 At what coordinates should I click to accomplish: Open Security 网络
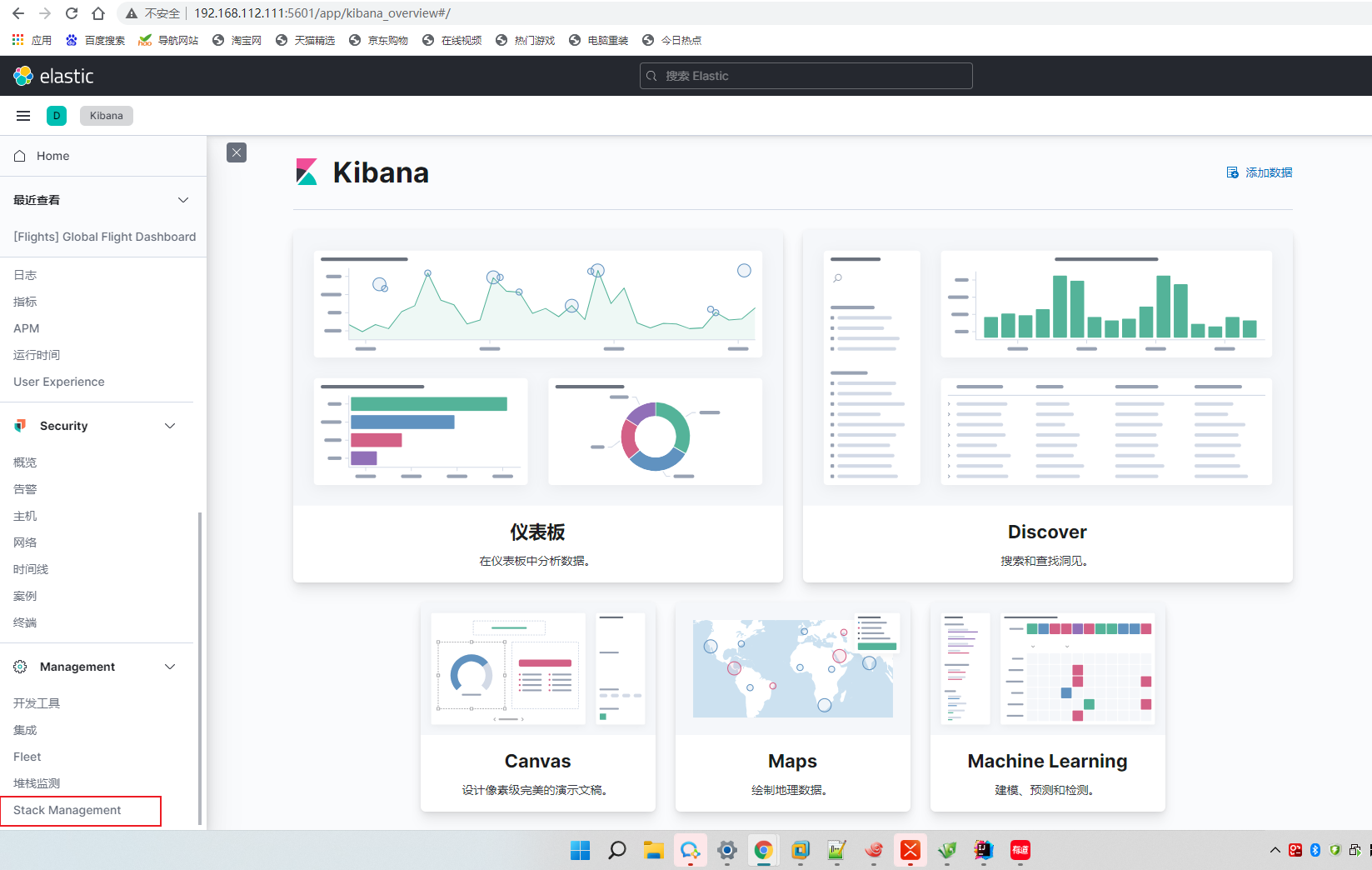point(25,542)
